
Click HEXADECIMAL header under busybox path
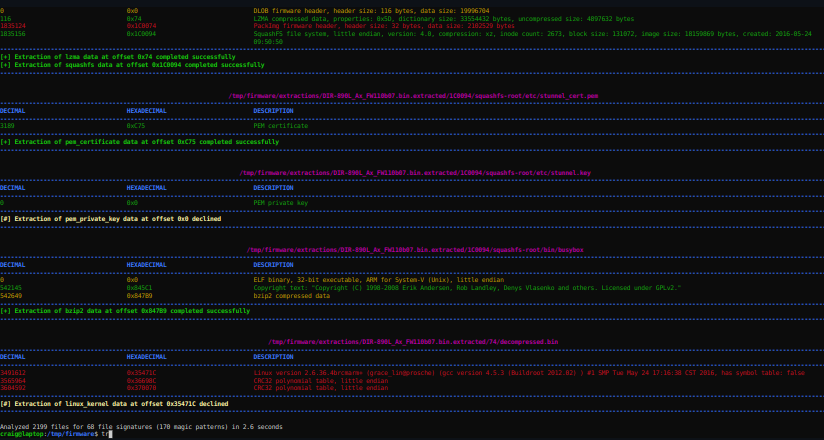tap(147, 264)
